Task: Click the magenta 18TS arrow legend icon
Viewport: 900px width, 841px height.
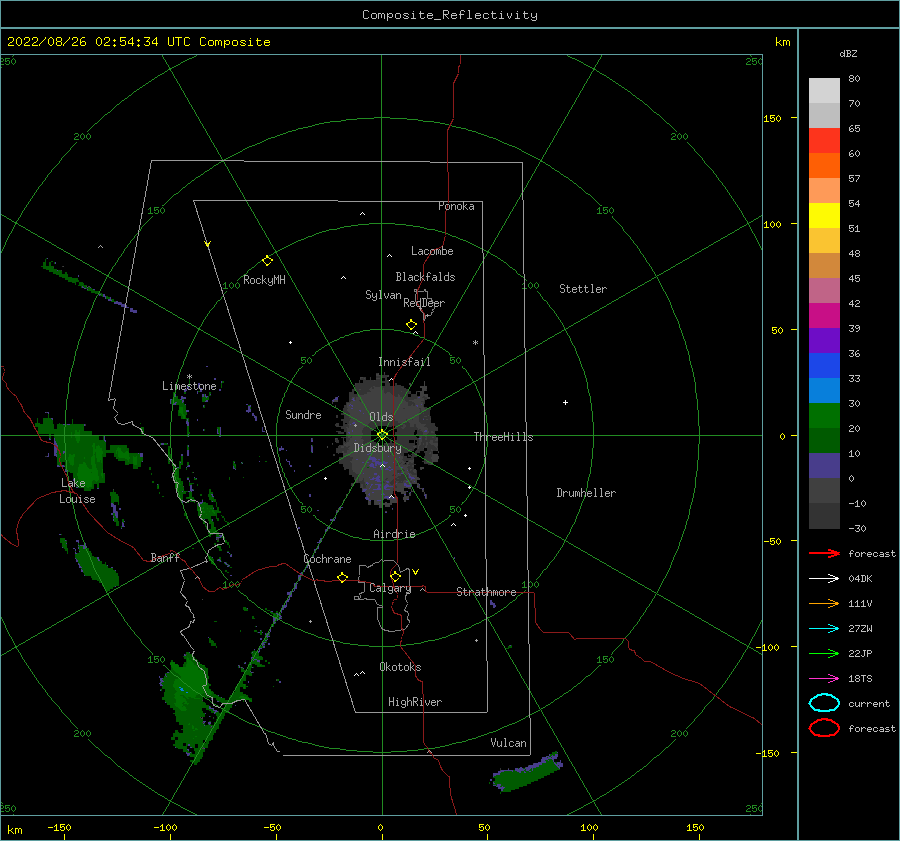Action: pyautogui.click(x=824, y=679)
